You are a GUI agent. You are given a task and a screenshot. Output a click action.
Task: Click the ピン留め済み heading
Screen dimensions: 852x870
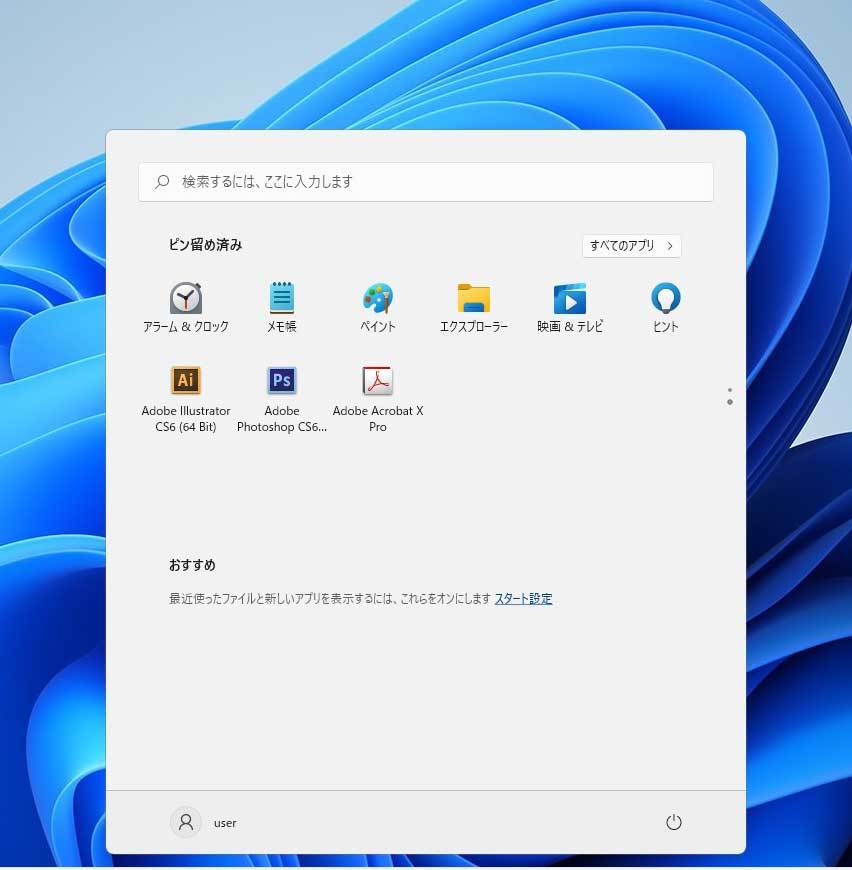[205, 245]
